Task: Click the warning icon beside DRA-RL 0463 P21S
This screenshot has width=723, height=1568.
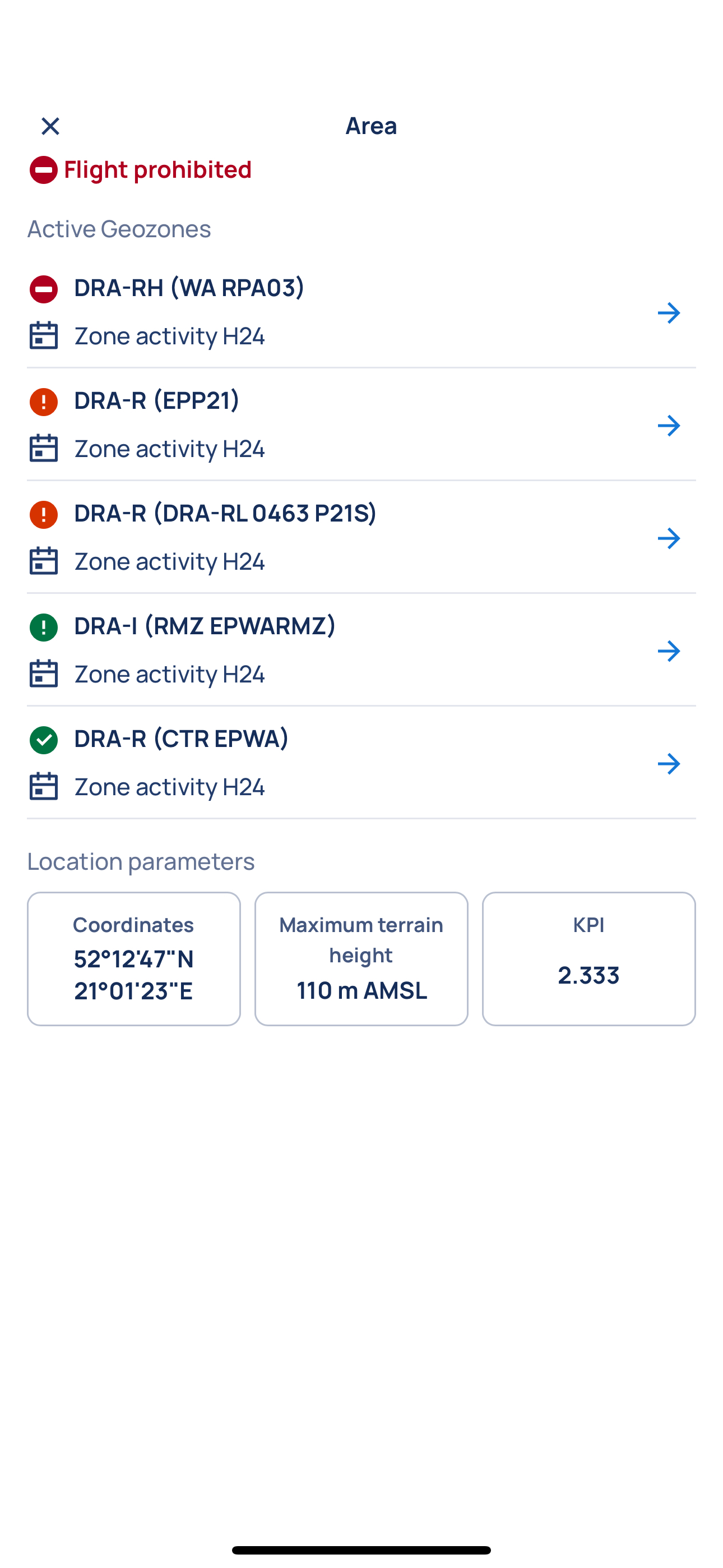Action: (x=44, y=514)
